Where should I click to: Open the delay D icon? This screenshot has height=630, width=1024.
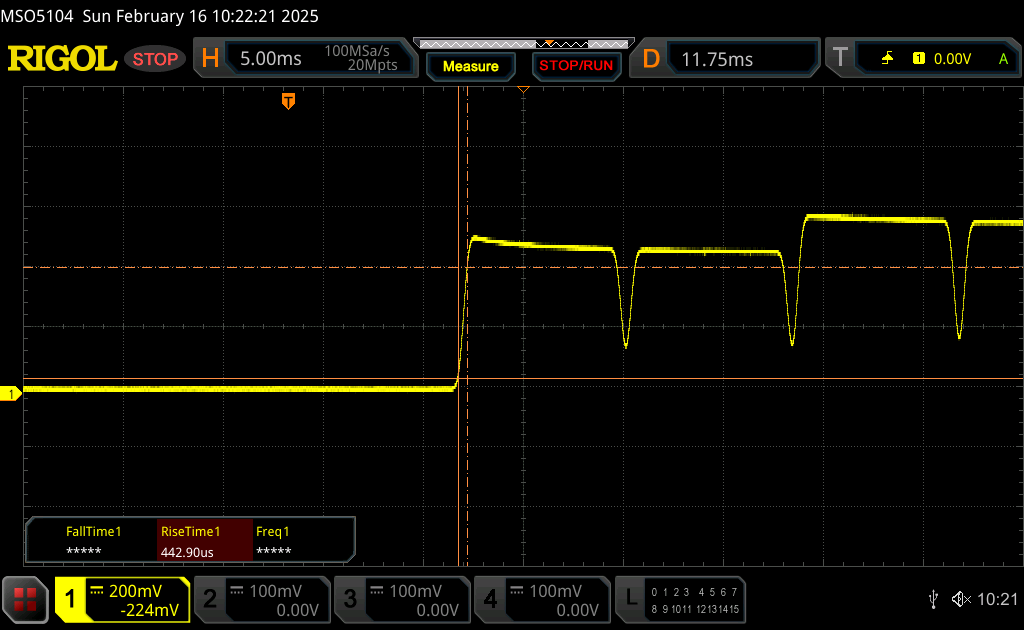pos(651,59)
